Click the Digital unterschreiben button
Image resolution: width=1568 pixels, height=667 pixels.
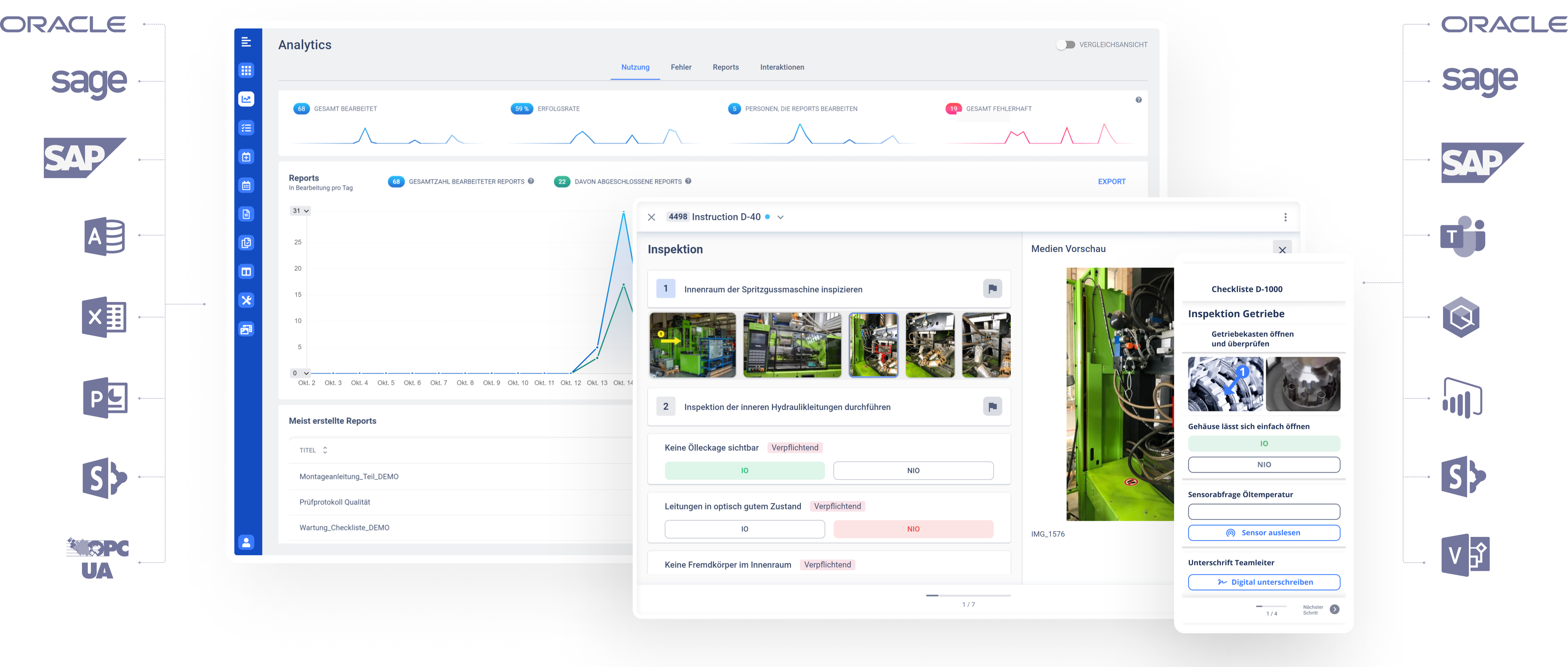click(x=1264, y=582)
